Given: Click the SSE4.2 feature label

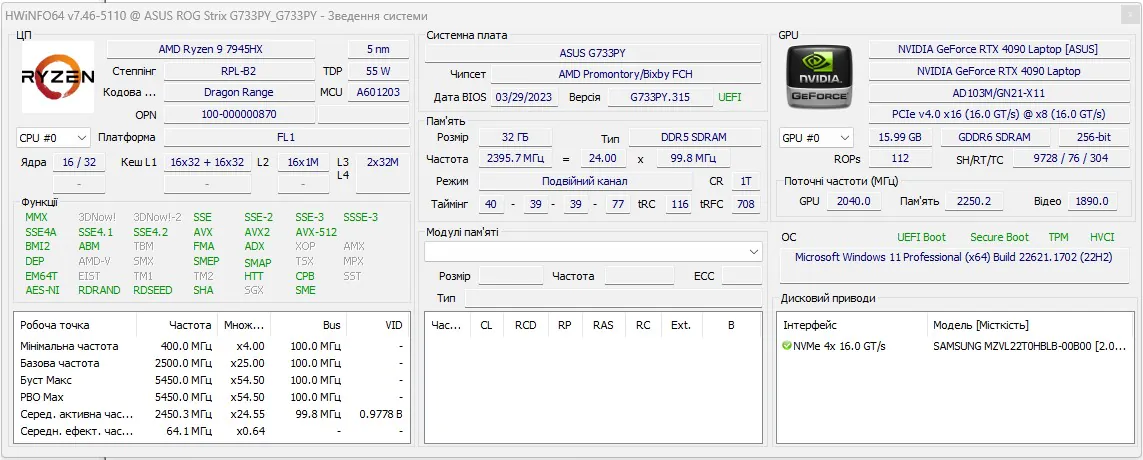Looking at the screenshot, I should pos(150,232).
